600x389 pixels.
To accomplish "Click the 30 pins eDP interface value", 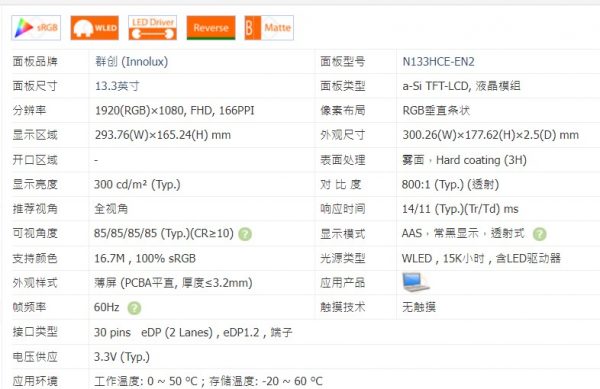I will coord(193,332).
